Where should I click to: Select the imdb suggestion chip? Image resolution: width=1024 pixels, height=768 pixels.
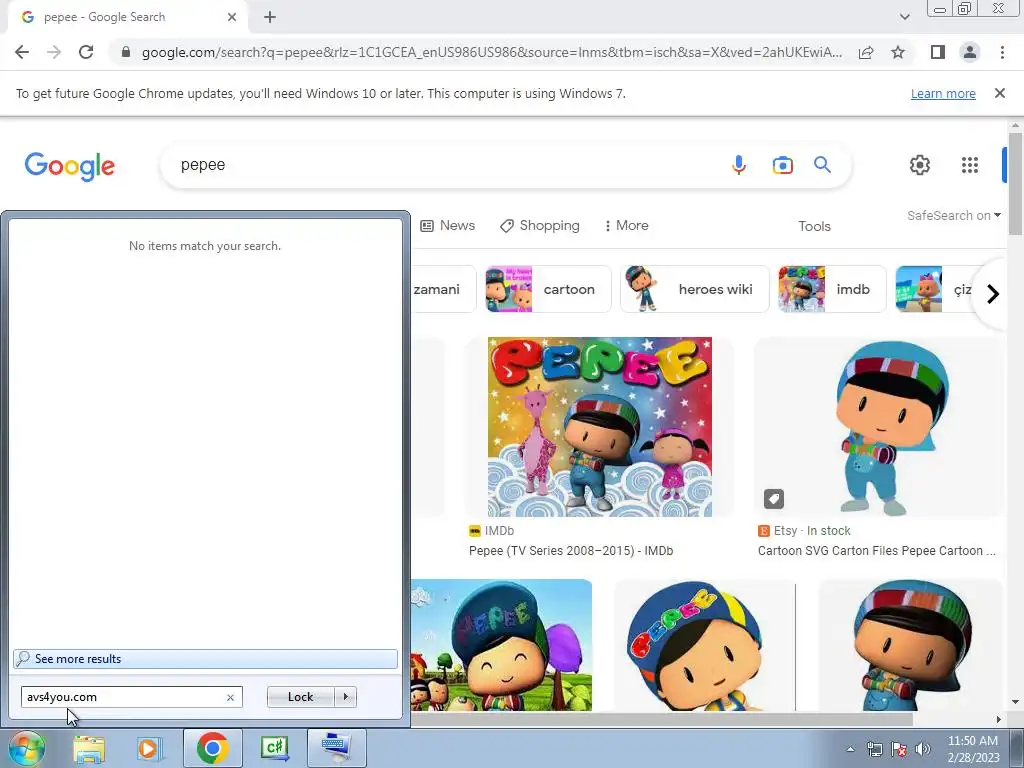pos(831,289)
